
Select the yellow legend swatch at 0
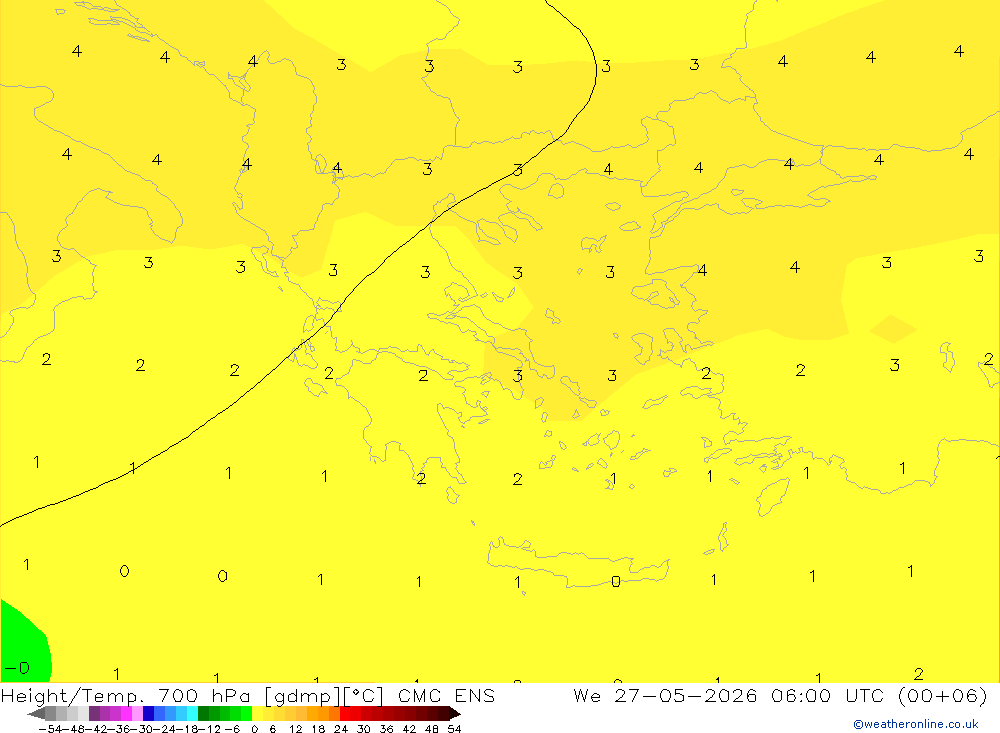click(x=258, y=714)
